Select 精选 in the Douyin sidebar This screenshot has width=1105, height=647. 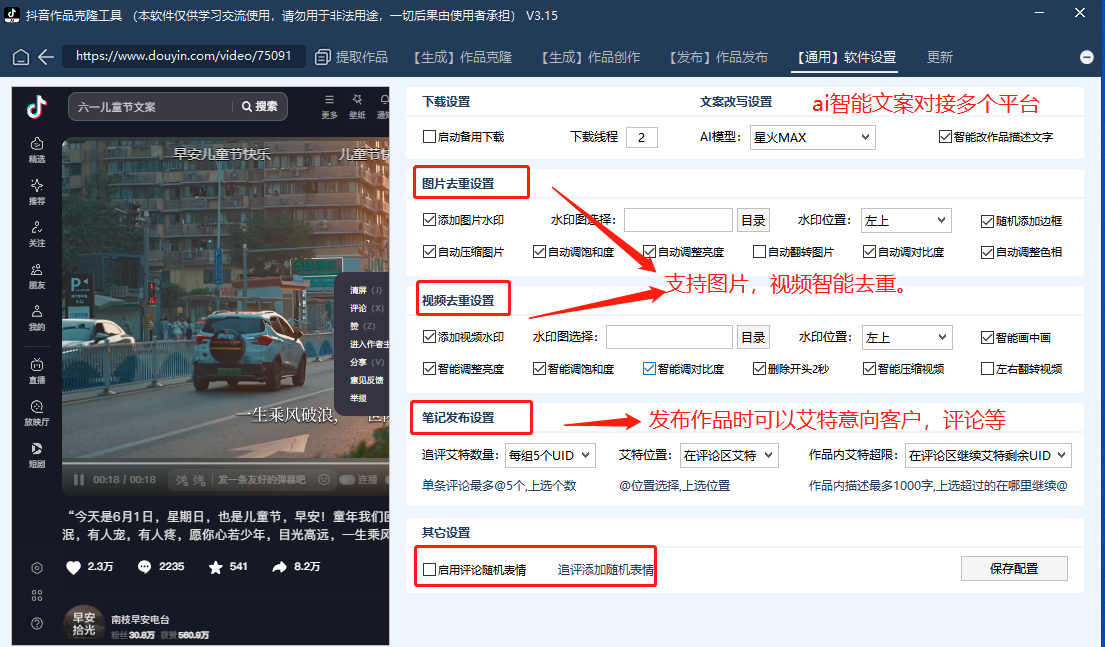[x=35, y=150]
